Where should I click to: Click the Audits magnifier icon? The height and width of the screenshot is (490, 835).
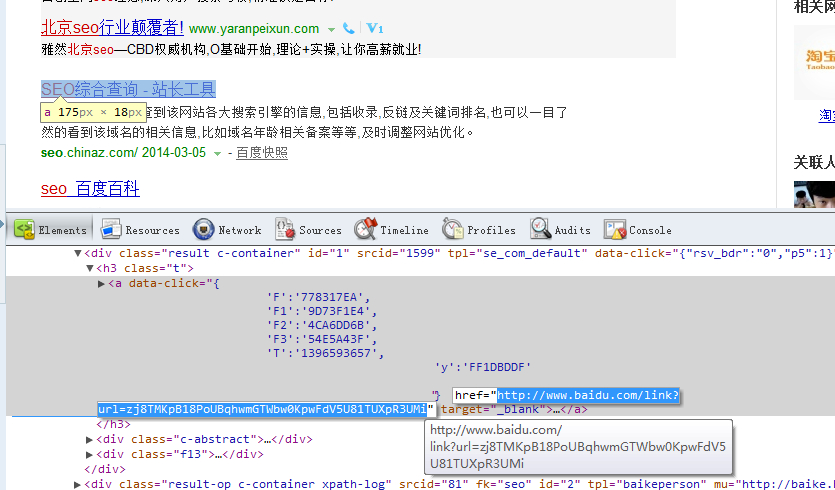coord(540,229)
